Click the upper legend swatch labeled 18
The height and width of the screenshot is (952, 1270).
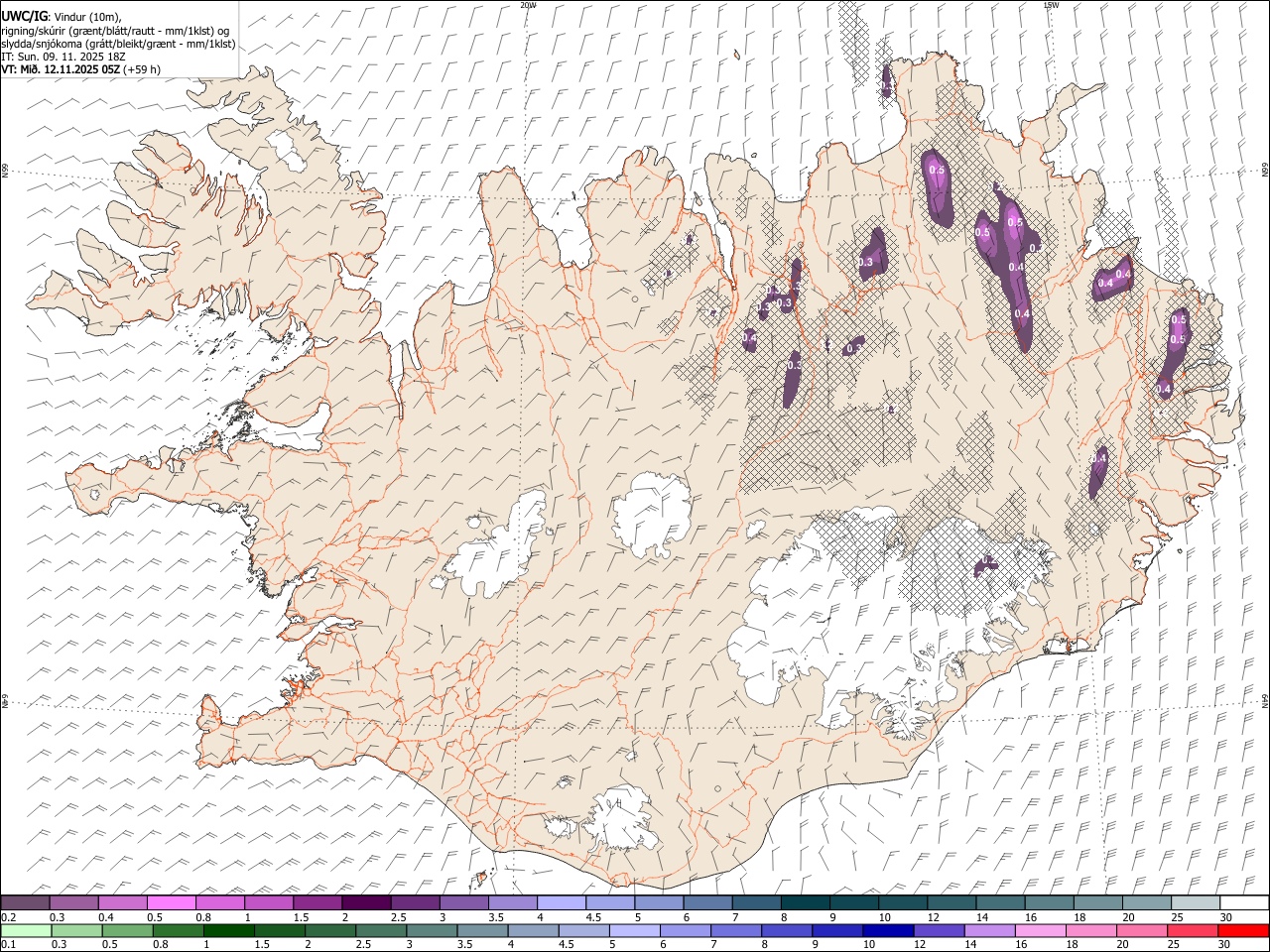(1096, 902)
